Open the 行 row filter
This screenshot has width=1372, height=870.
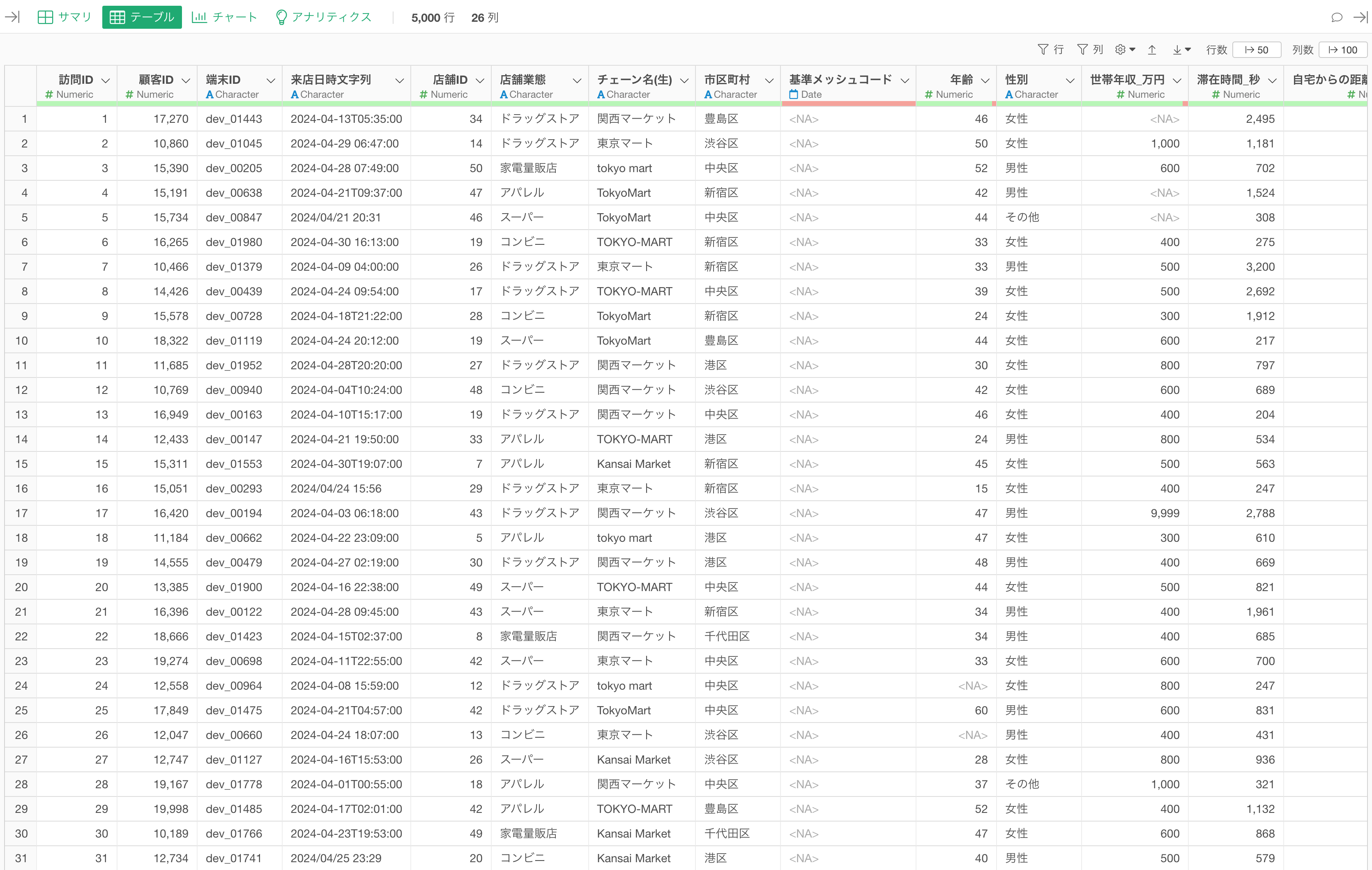click(1050, 50)
